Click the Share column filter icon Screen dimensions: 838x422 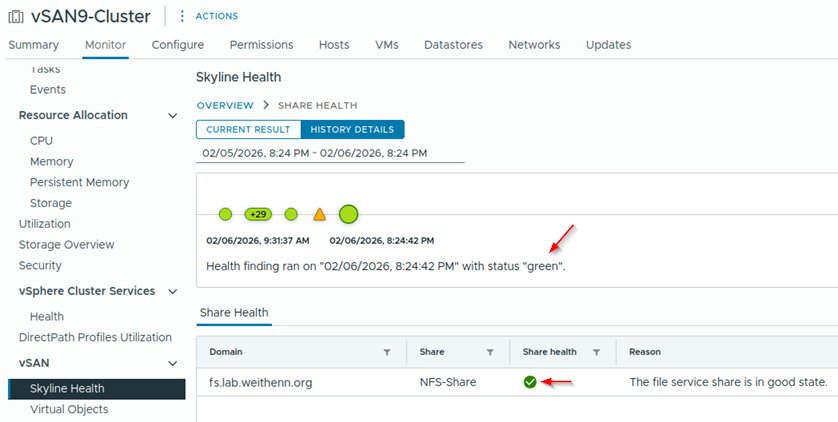click(490, 352)
